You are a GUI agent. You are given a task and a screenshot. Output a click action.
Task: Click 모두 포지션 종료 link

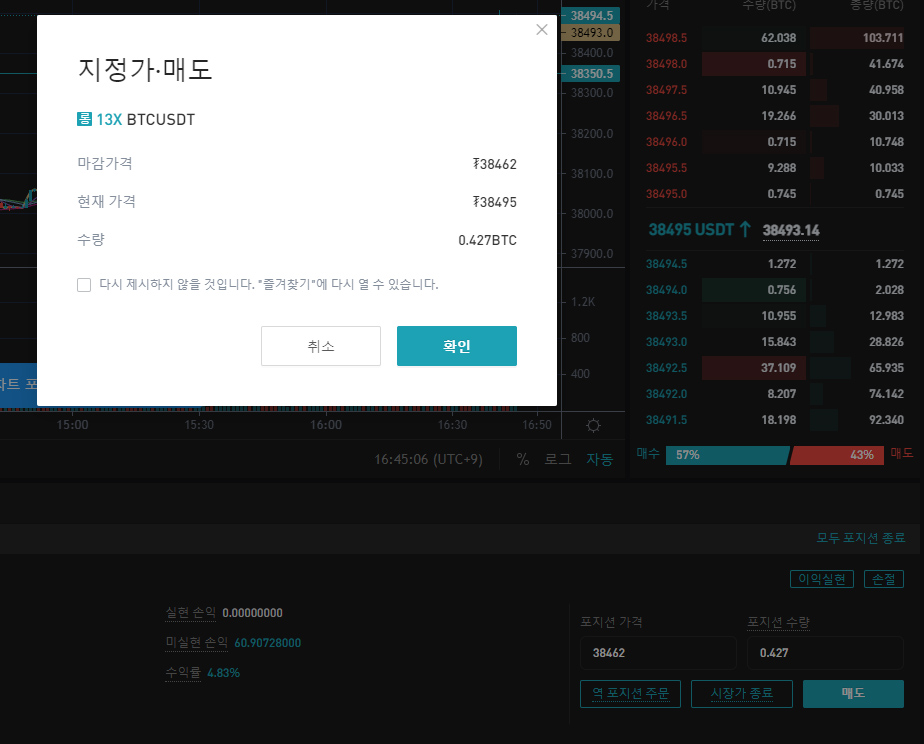tap(860, 538)
